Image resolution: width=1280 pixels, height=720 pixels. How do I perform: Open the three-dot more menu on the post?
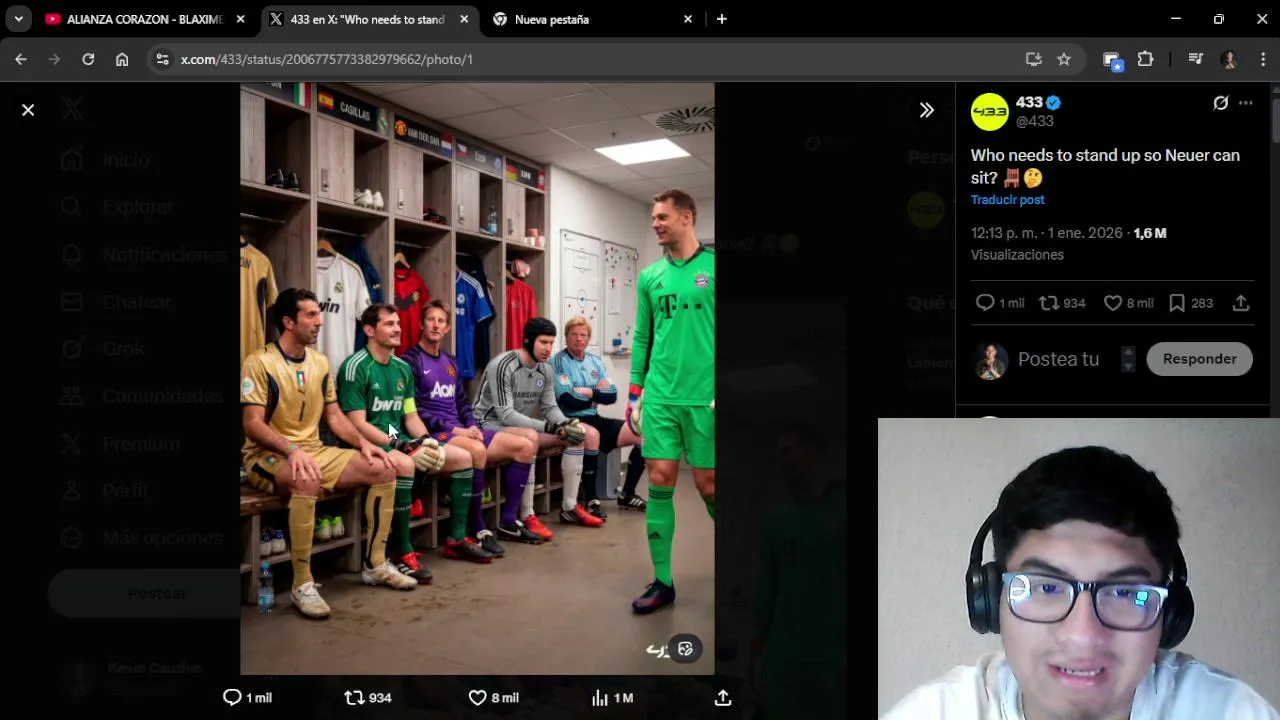tap(1245, 103)
